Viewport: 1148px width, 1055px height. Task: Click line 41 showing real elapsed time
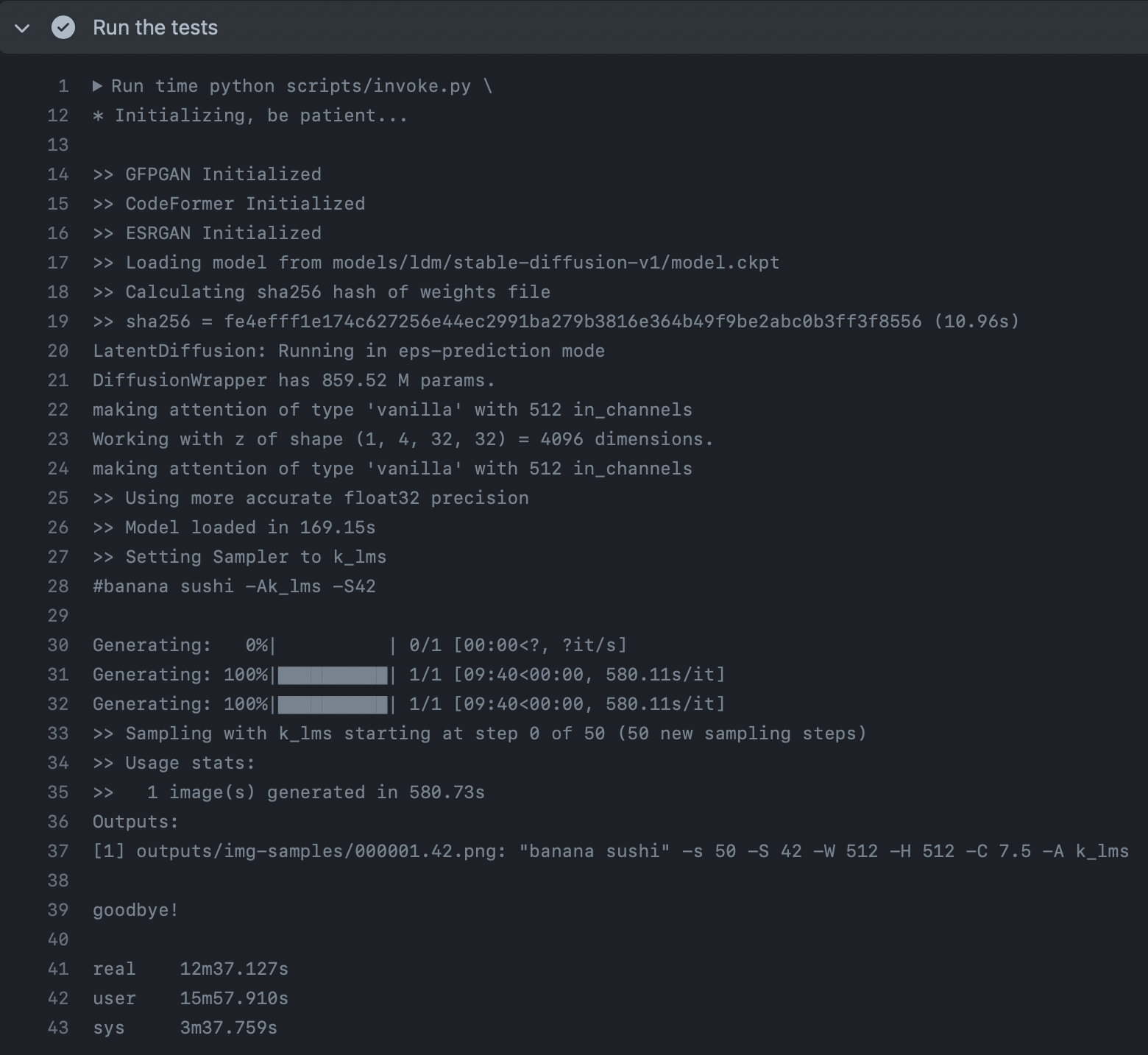tap(189, 969)
